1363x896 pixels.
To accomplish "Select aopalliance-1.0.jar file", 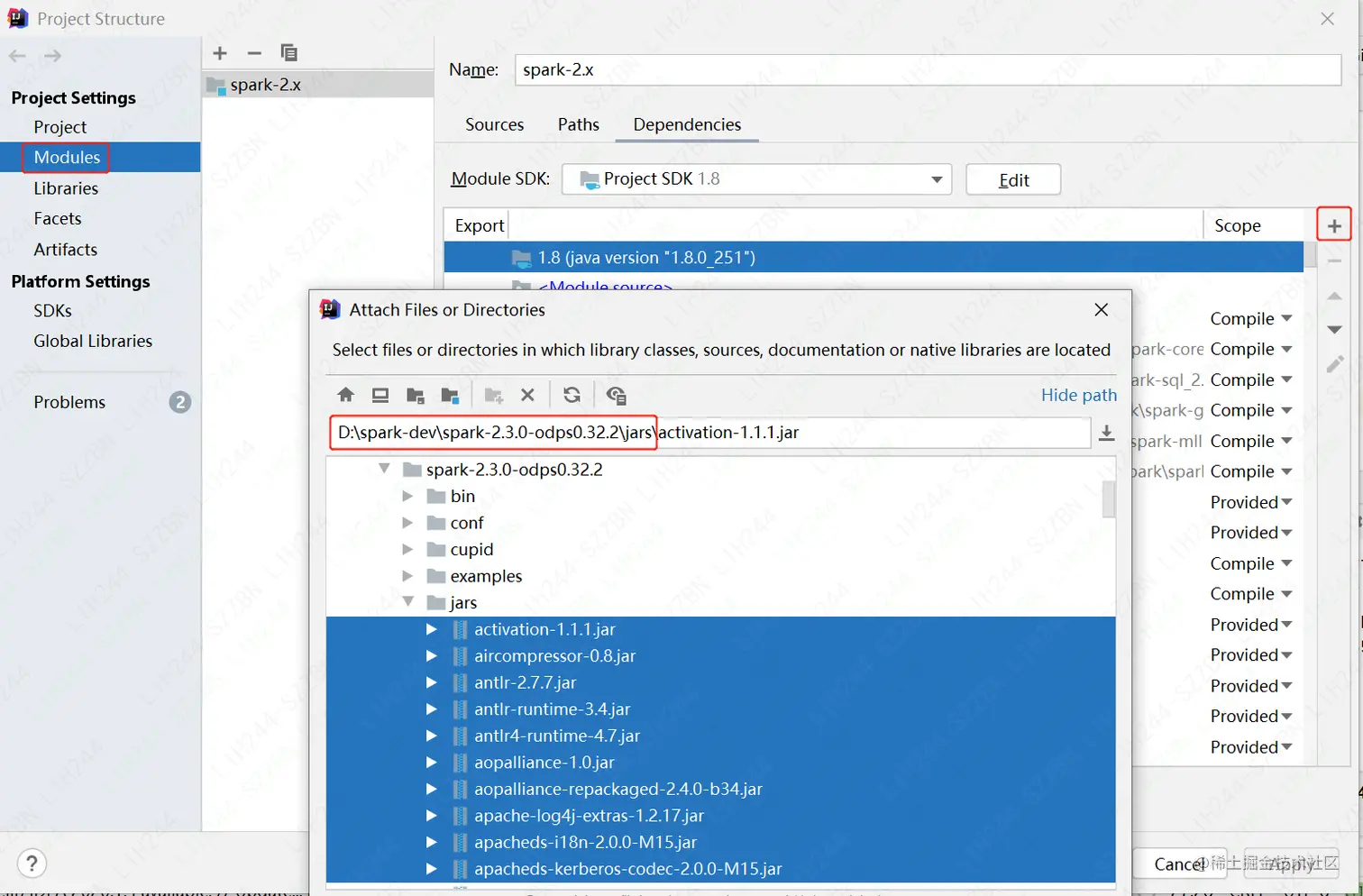I will pos(544,762).
